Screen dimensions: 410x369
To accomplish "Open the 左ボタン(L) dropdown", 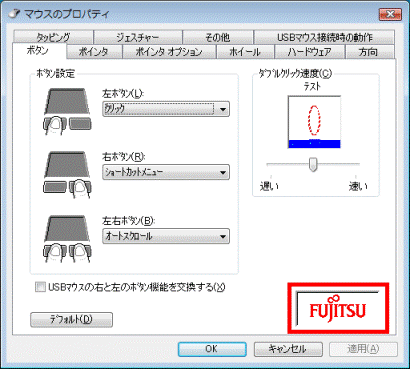I will 166,109.
